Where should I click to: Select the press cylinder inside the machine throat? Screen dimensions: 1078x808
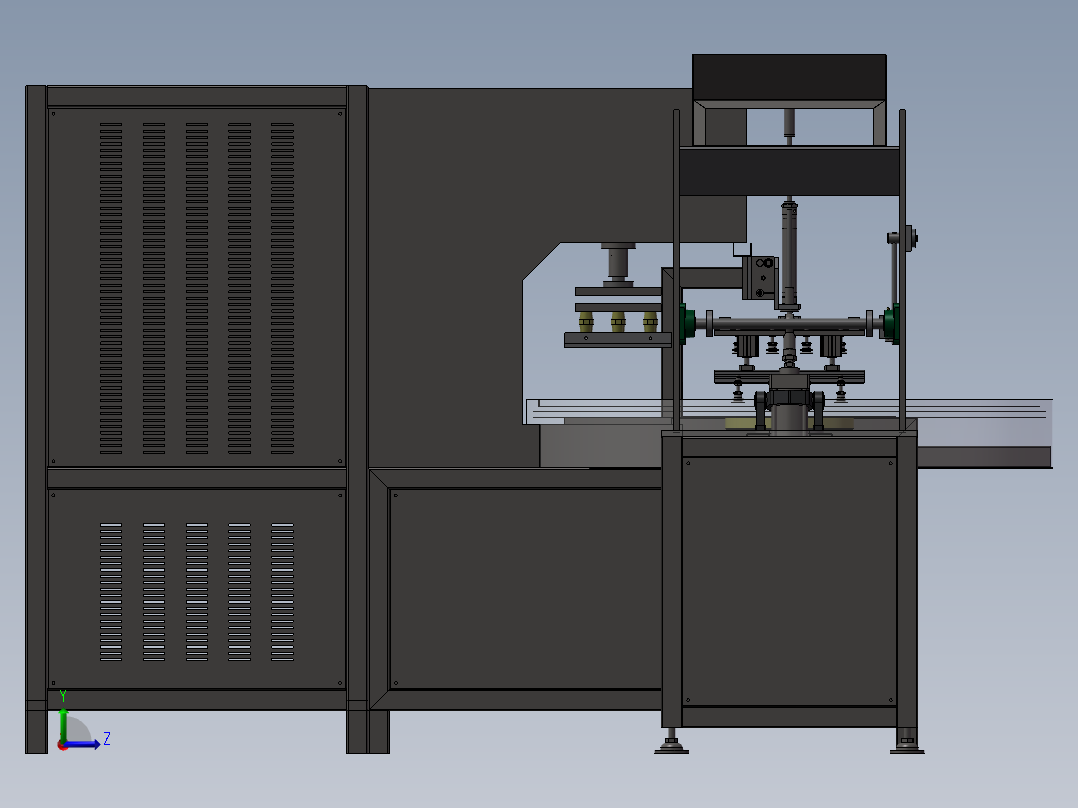pyautogui.click(x=618, y=264)
